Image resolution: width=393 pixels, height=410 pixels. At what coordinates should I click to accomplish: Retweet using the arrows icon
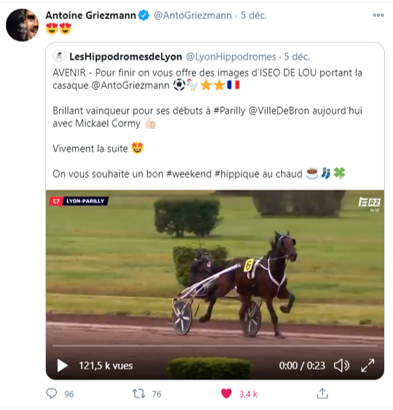point(139,394)
